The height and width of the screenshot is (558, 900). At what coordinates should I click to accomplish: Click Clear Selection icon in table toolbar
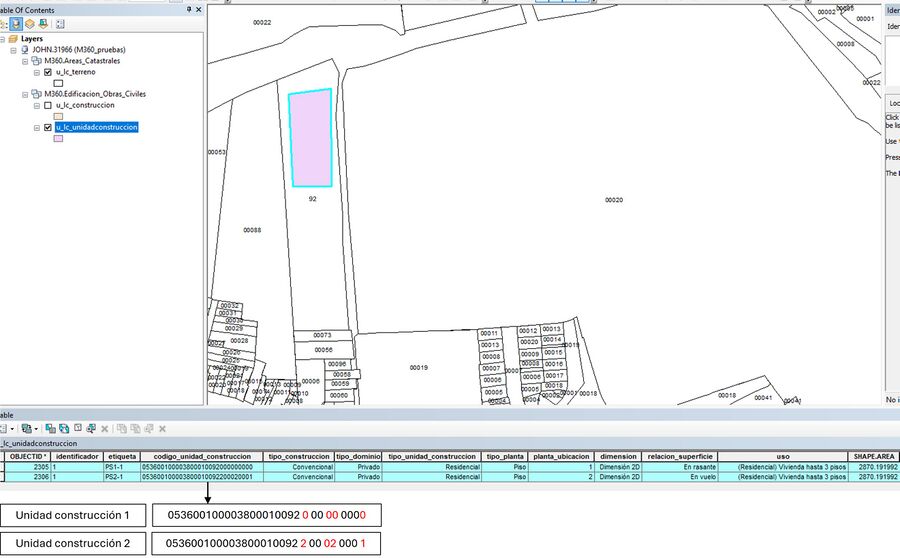point(77,428)
